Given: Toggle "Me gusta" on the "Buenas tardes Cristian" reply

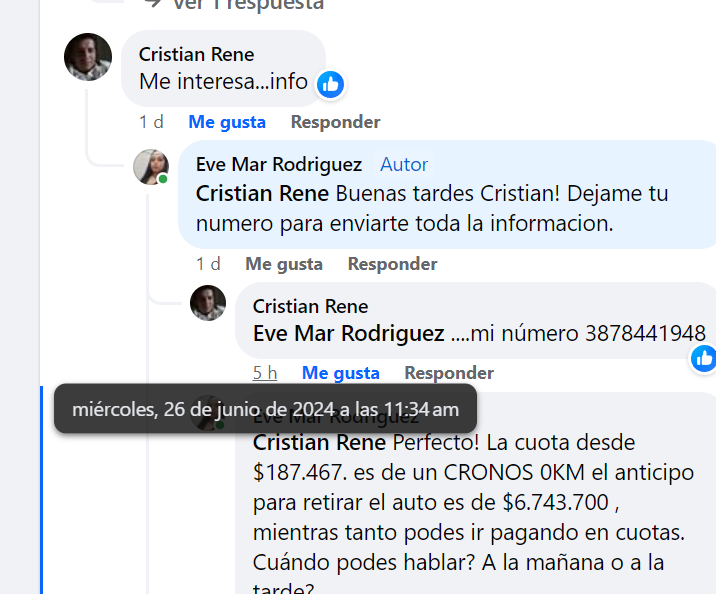Looking at the screenshot, I should click(284, 264).
